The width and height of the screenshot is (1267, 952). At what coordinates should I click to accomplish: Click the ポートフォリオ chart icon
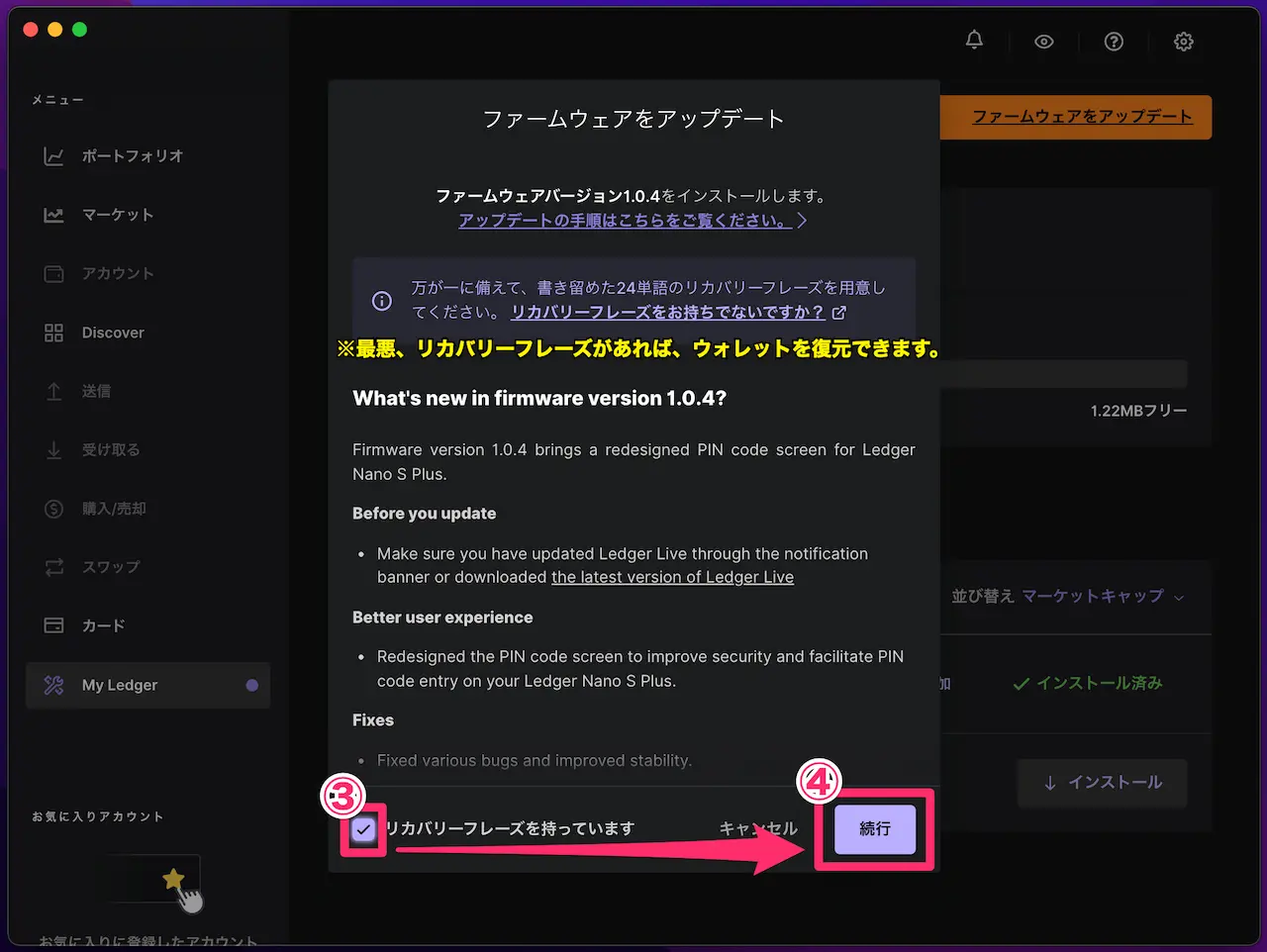(53, 156)
